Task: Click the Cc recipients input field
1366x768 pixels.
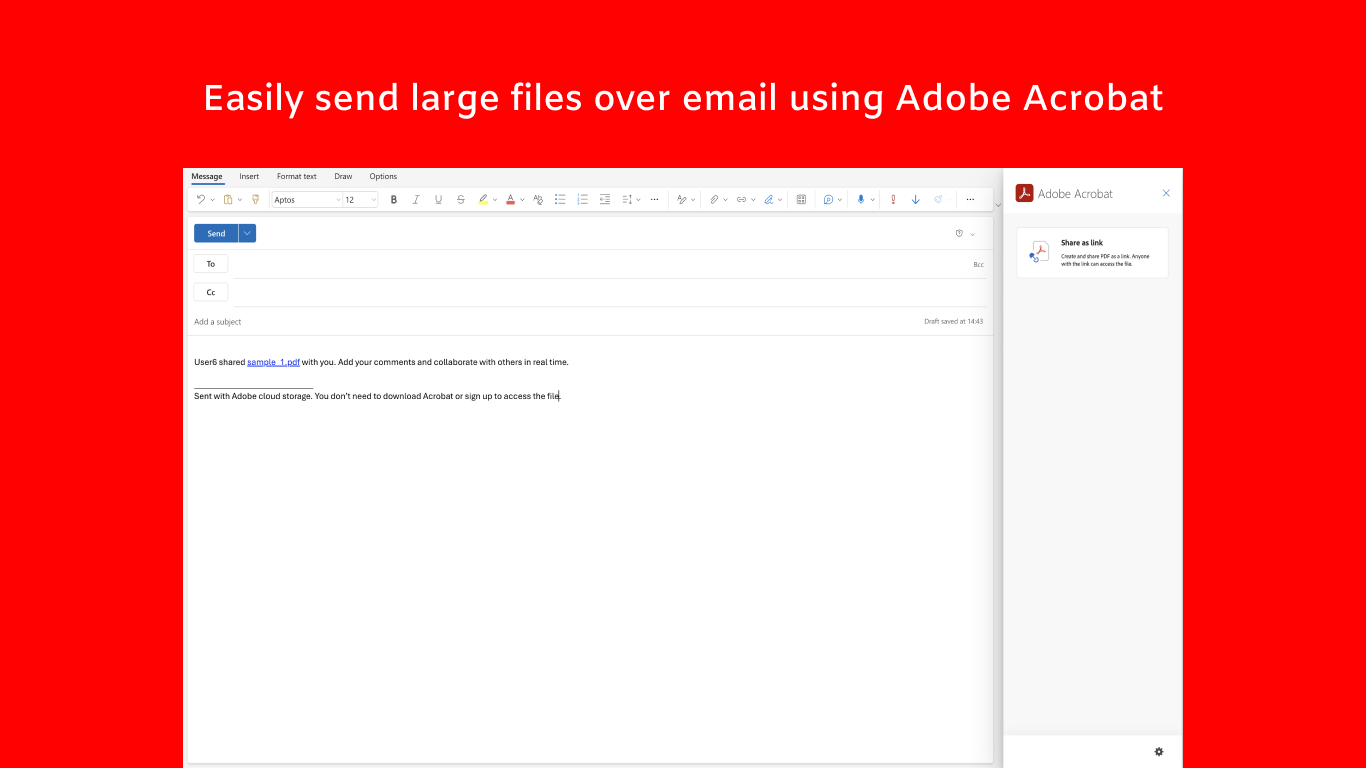Action: (x=610, y=292)
